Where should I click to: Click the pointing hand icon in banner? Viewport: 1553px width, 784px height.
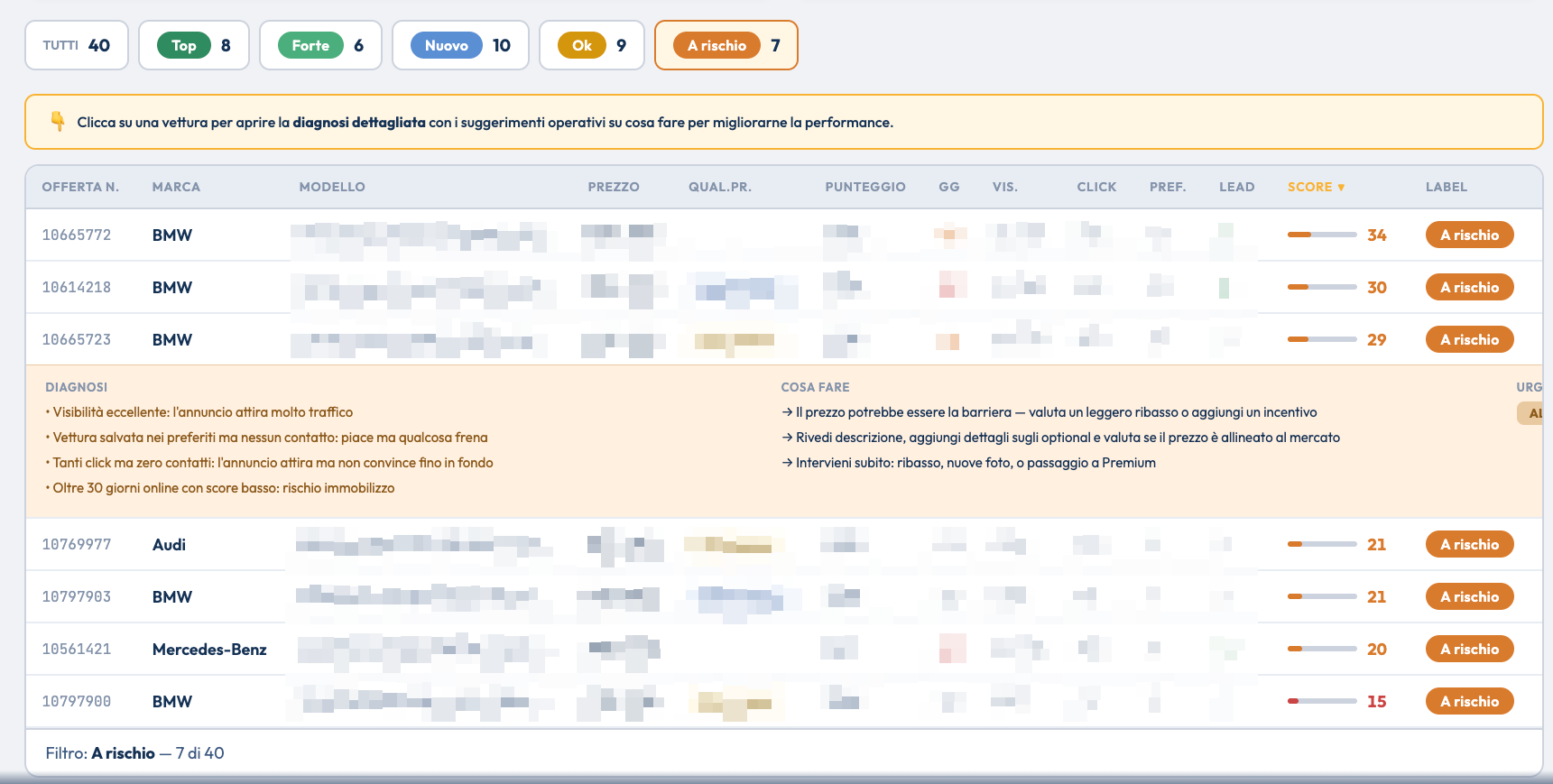coord(58,122)
